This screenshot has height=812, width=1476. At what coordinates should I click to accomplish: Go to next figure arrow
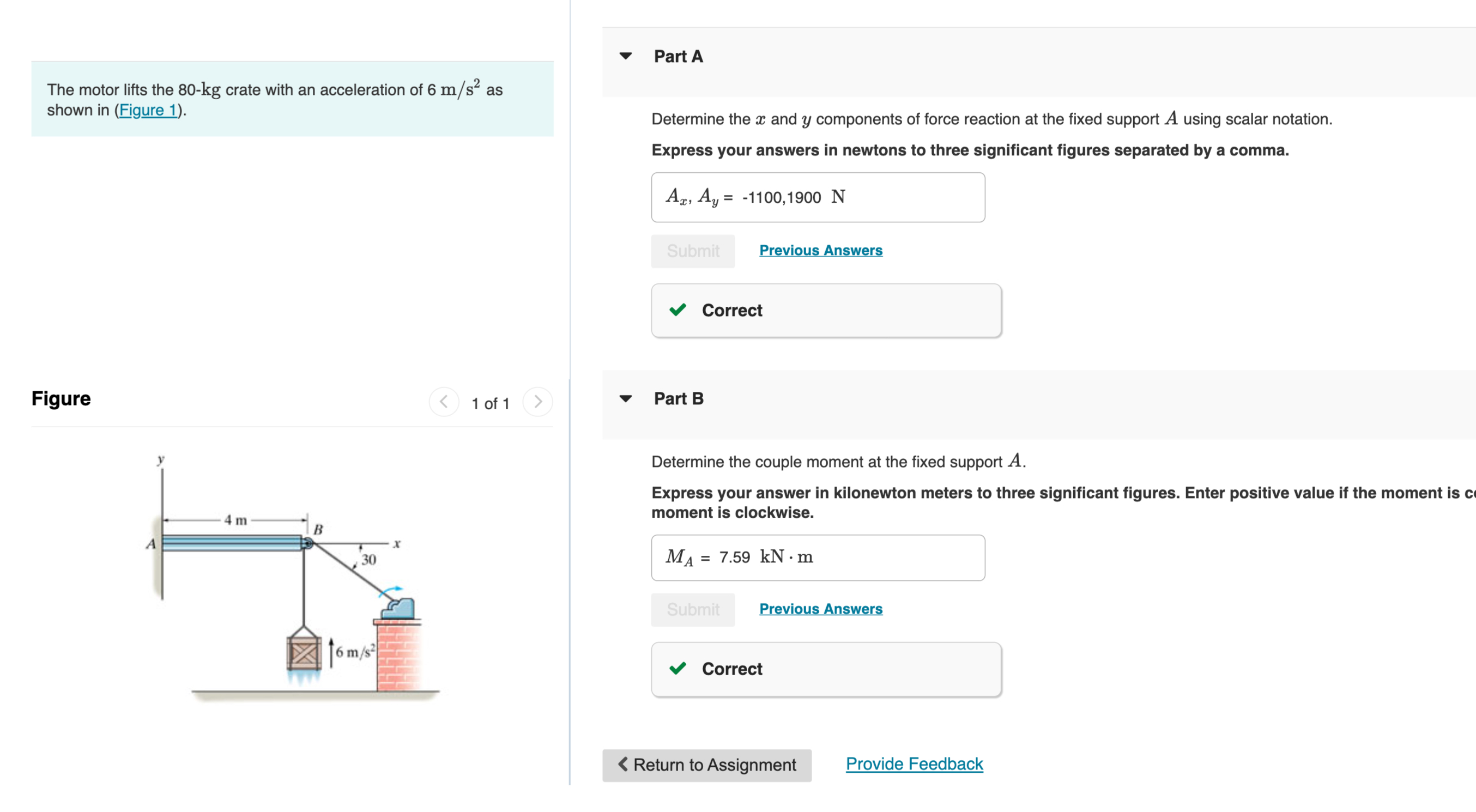(x=537, y=402)
